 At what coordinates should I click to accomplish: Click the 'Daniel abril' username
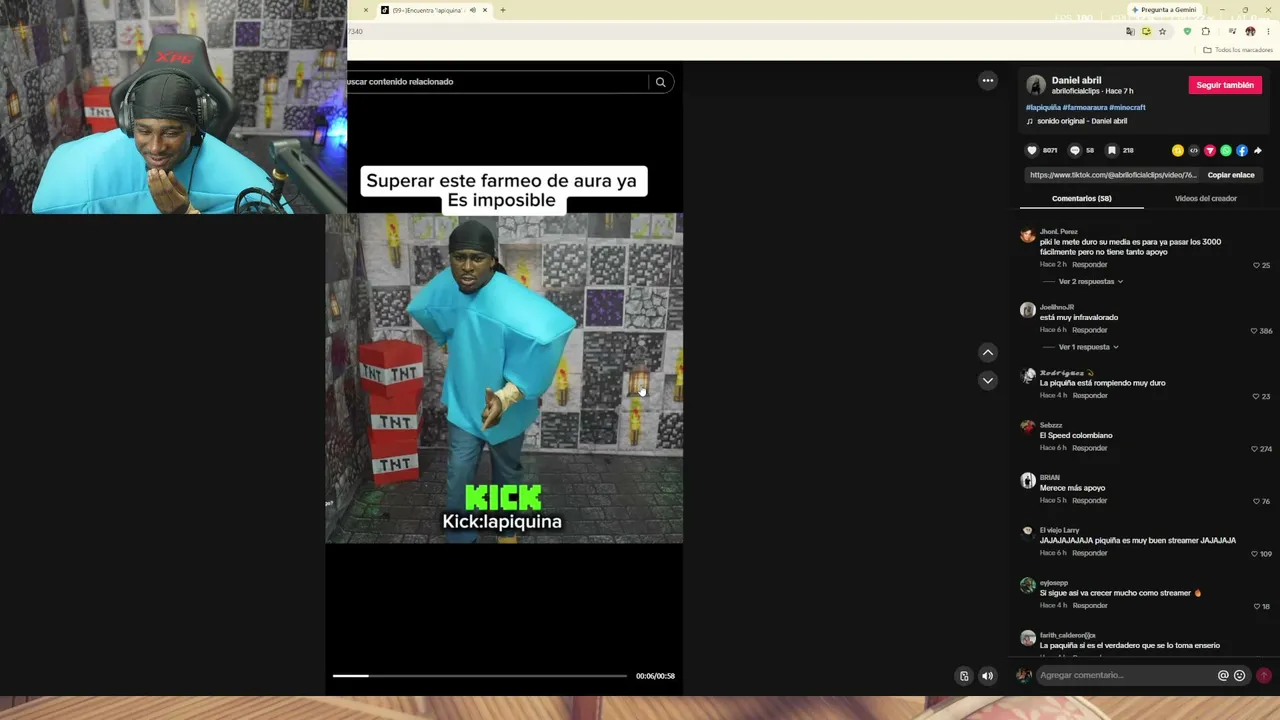tap(1076, 80)
